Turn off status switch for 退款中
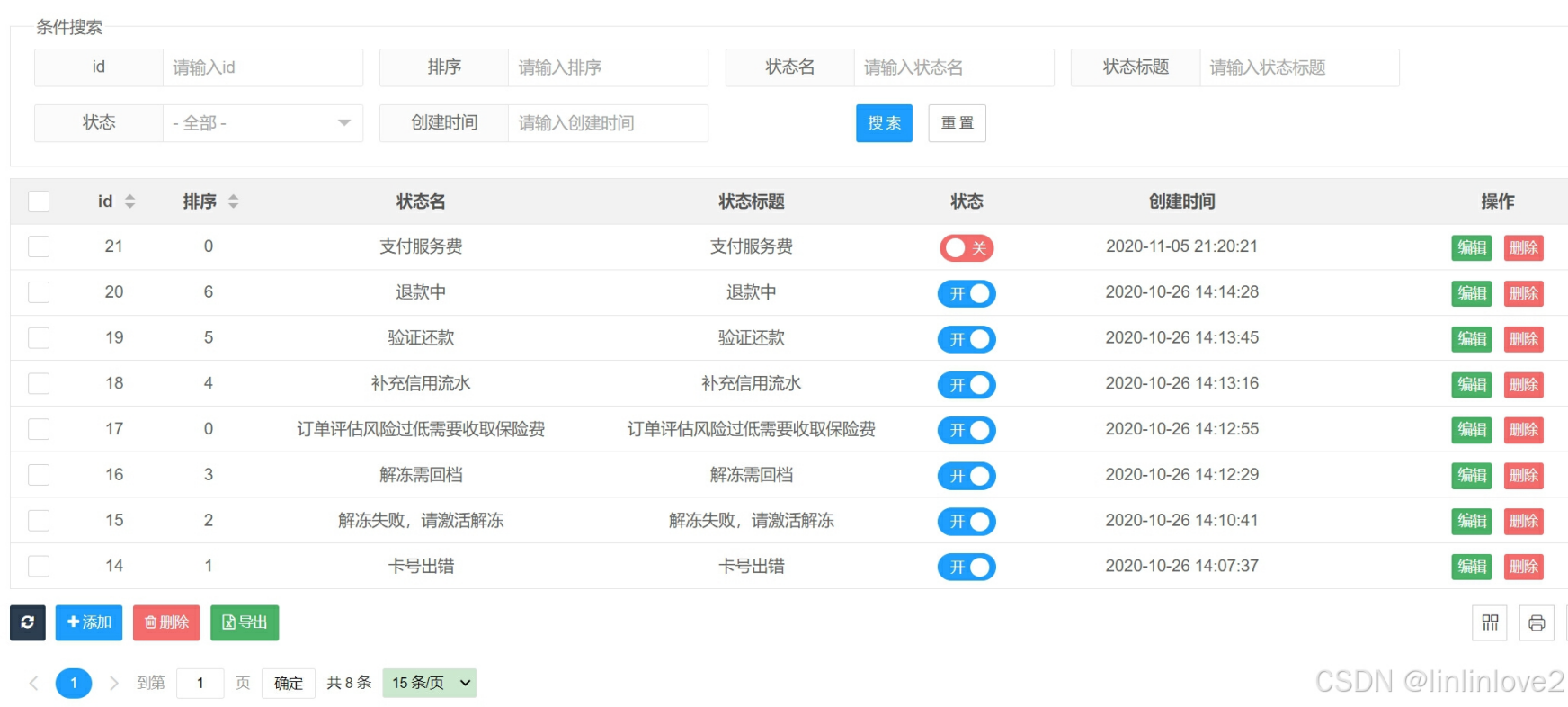Viewport: 1568px width, 707px height. (967, 293)
